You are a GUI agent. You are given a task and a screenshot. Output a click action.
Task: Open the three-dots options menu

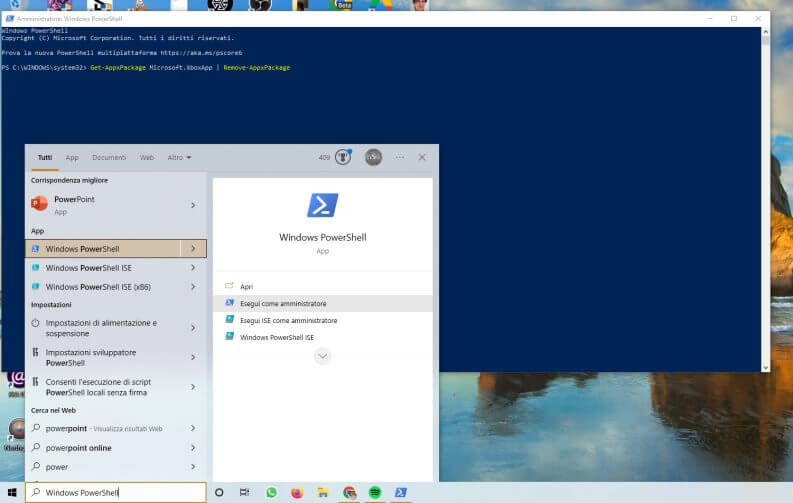point(400,157)
